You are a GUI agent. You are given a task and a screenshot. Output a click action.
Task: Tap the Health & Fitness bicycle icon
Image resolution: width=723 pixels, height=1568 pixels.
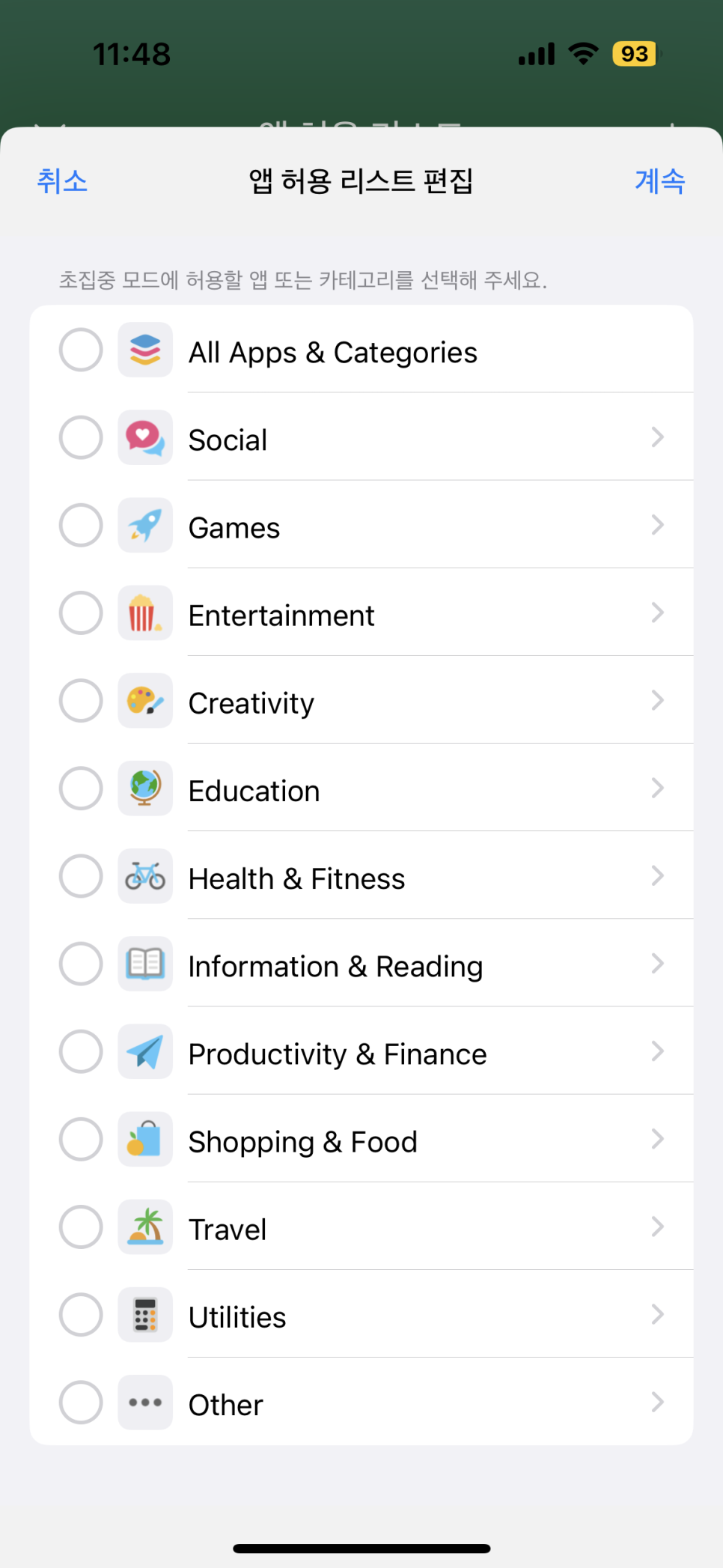(x=145, y=876)
